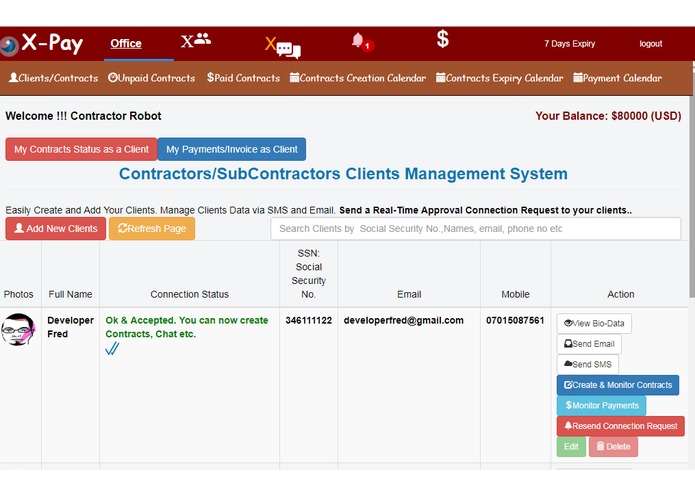Screen dimensions: 695x494
Task: Click My Contracts Status as a Client
Action: coord(81,149)
